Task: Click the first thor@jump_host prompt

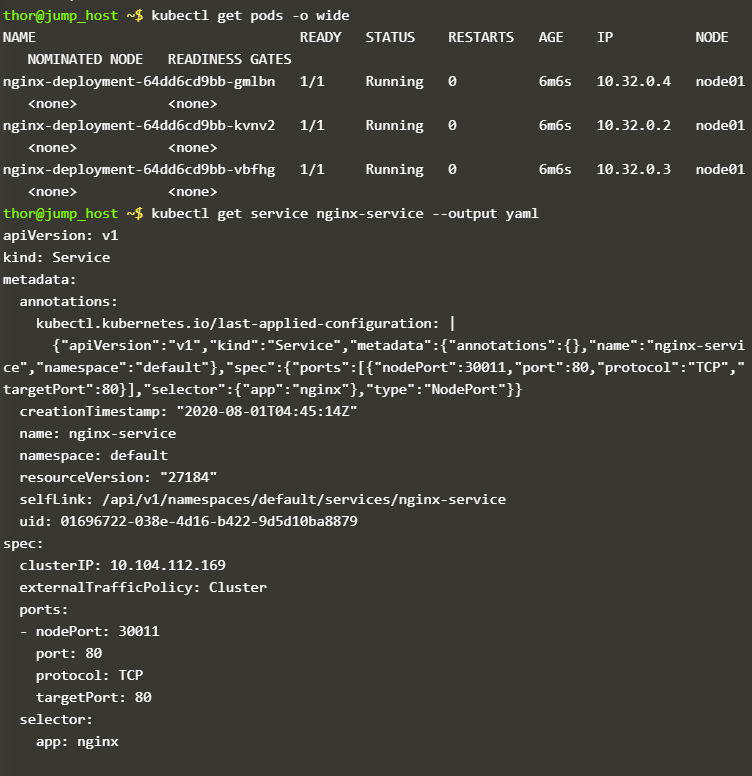Action: pyautogui.click(x=73, y=15)
